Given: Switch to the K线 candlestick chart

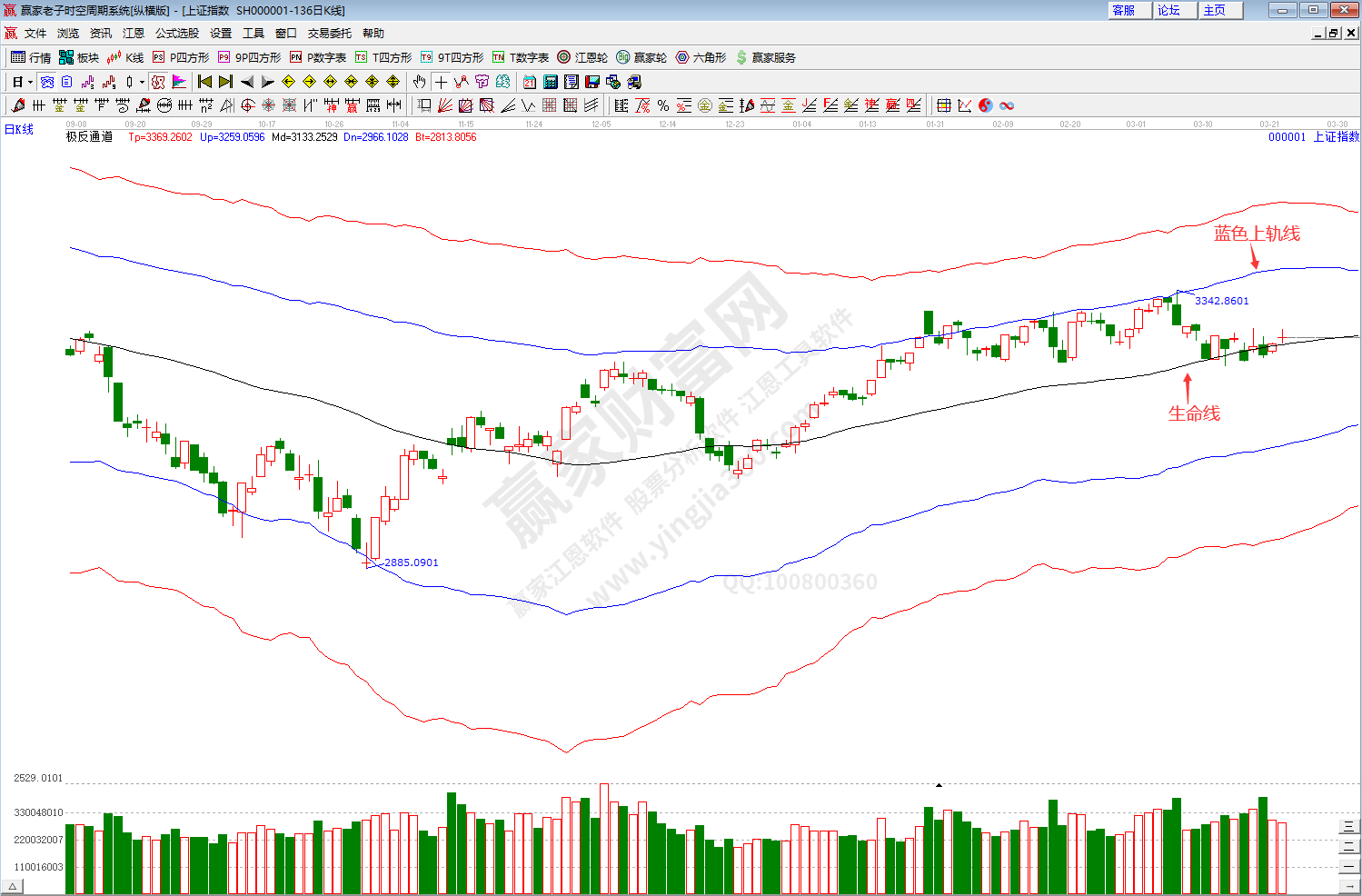Looking at the screenshot, I should point(125,57).
